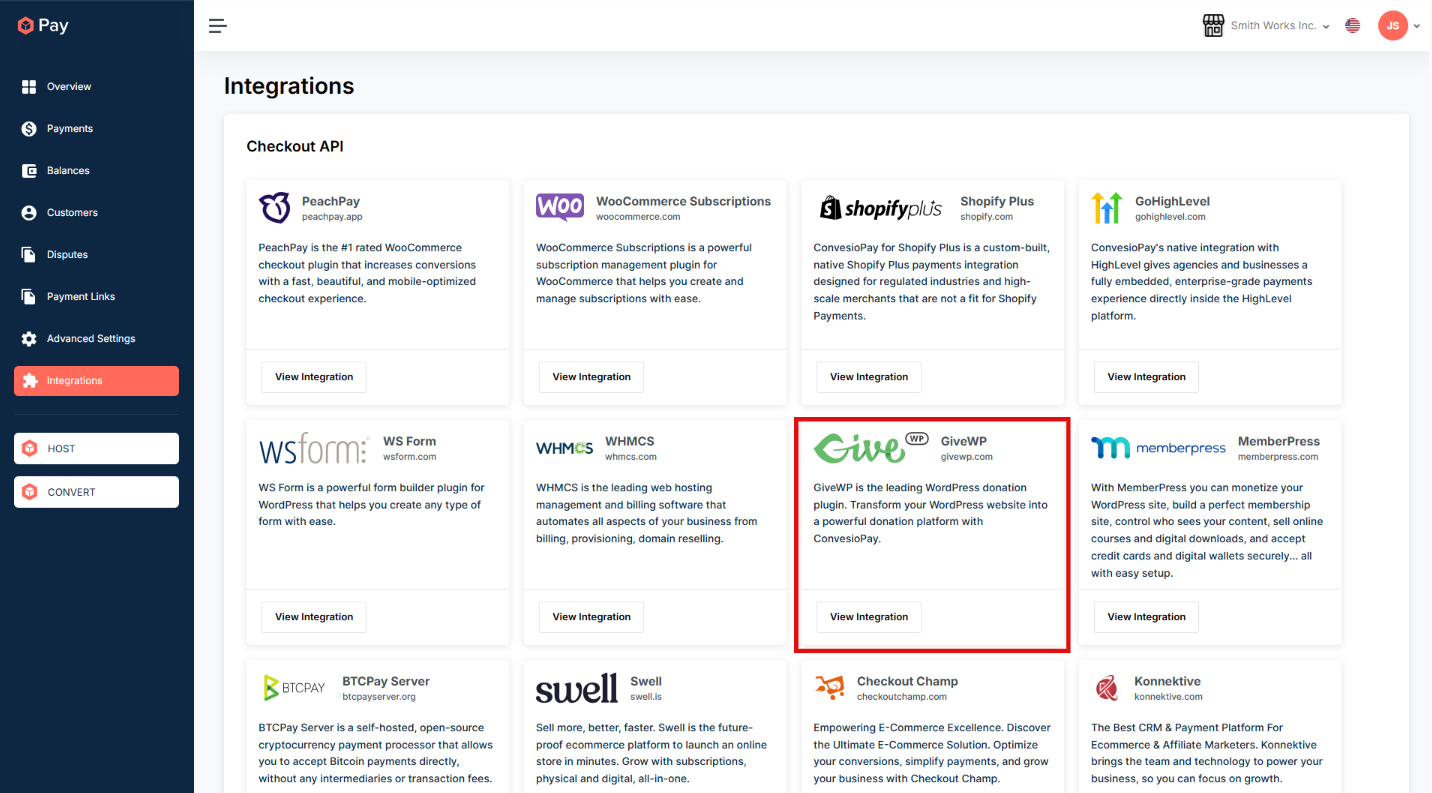Click the Pay logo in sidebar
The height and width of the screenshot is (793, 1432).
coord(43,26)
